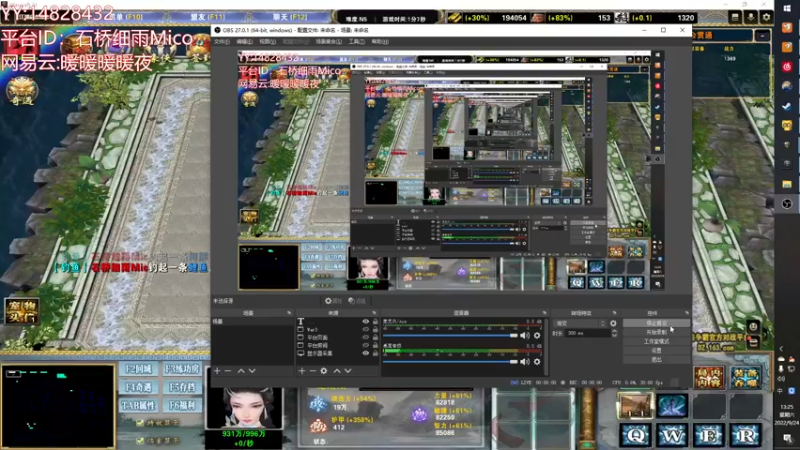The height and width of the screenshot is (450, 800).
Task: Open the 工具 (Tools) menu in OBS
Action: [356, 41]
